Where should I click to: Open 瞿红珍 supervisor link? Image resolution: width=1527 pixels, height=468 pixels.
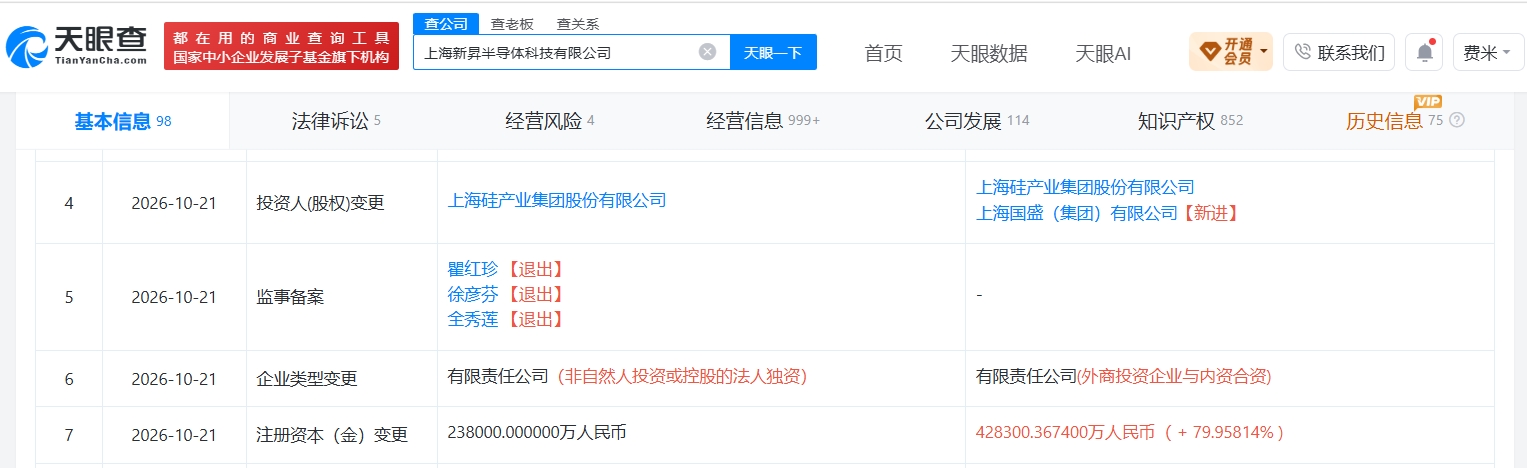coord(472,269)
